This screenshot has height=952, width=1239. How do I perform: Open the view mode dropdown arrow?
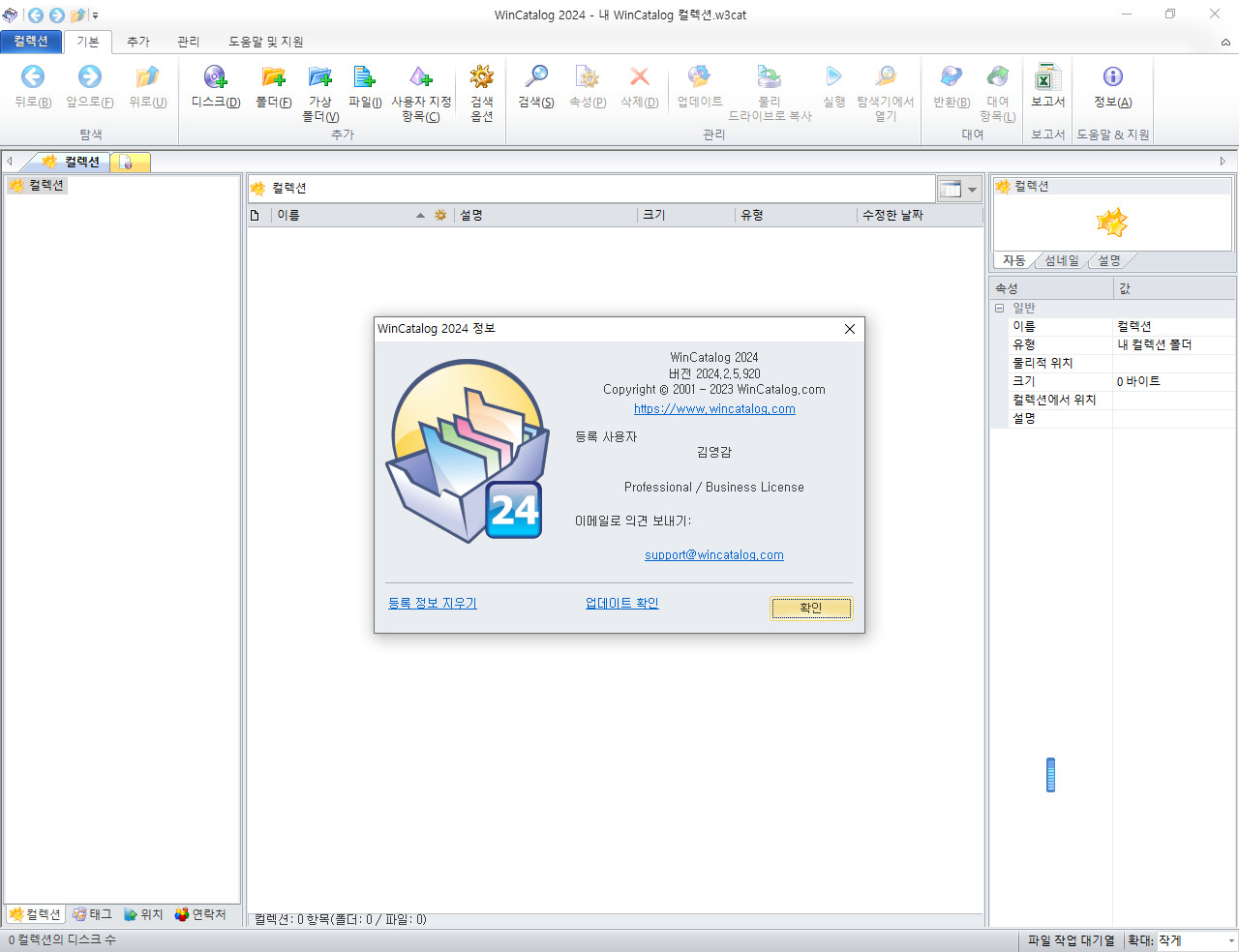[x=973, y=189]
